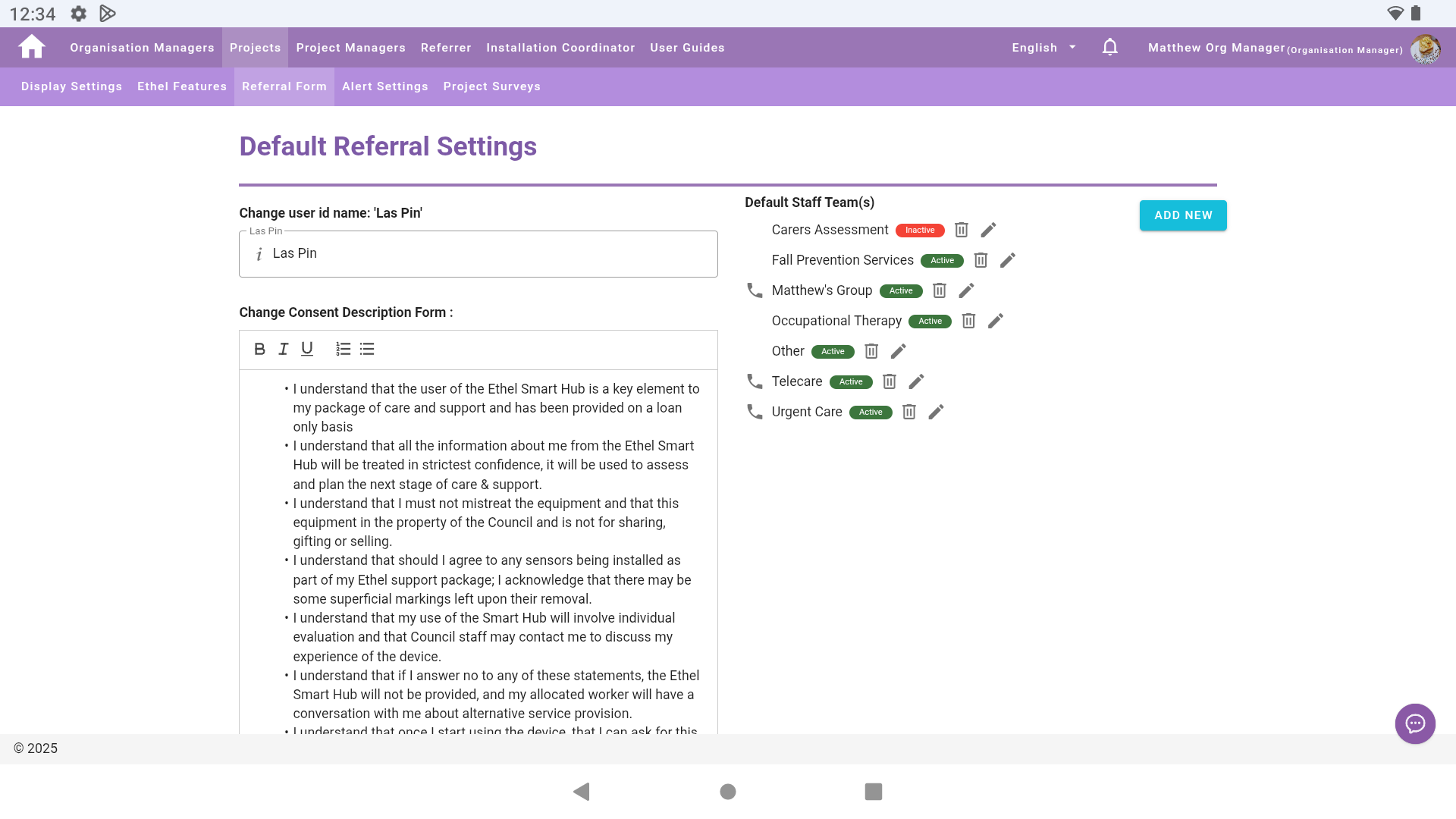1456x819 pixels.
Task: Delete the Carers Assessment team
Action: click(x=961, y=230)
